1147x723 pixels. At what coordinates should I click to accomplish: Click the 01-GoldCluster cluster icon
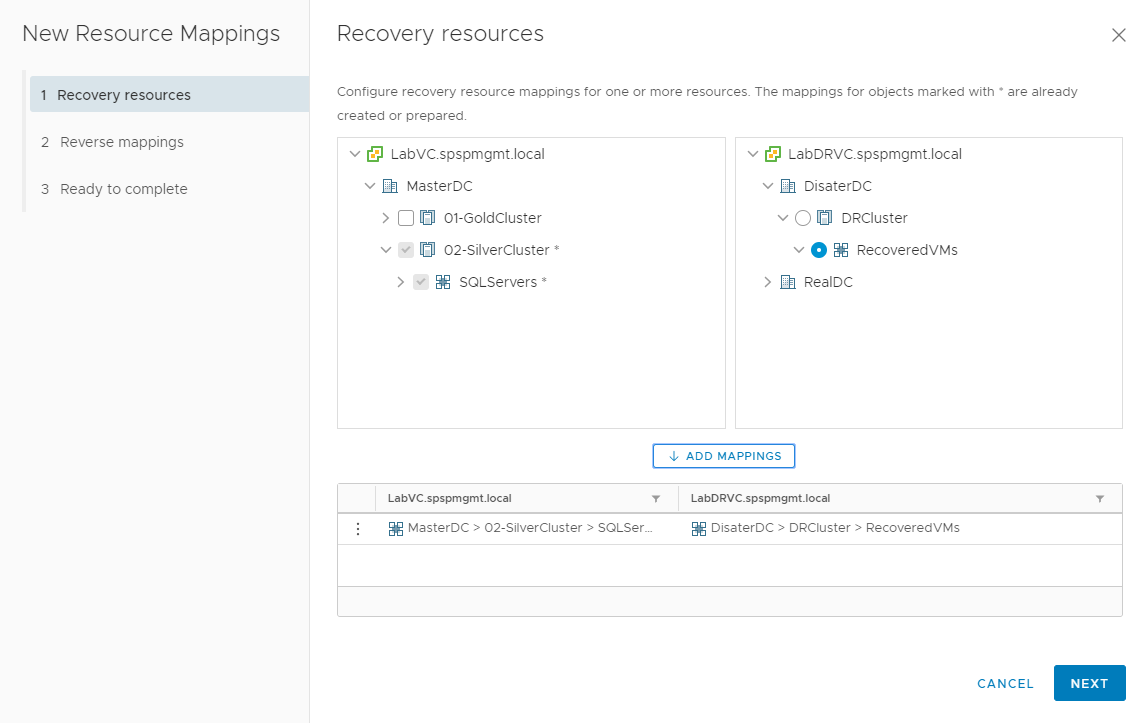[428, 218]
